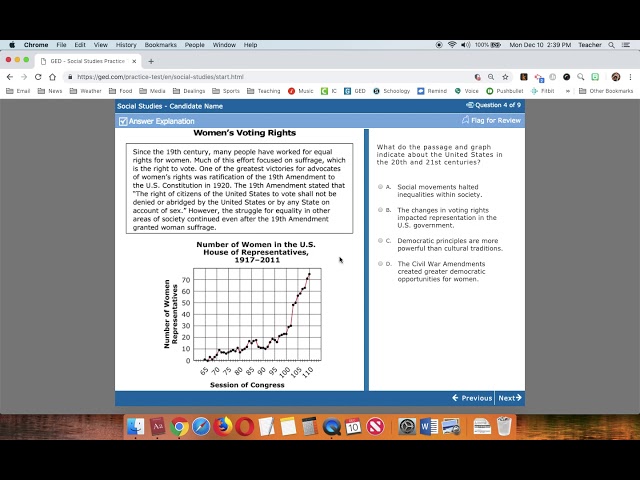
Task: Open the Weather bookmarks folder
Action: coord(85,91)
